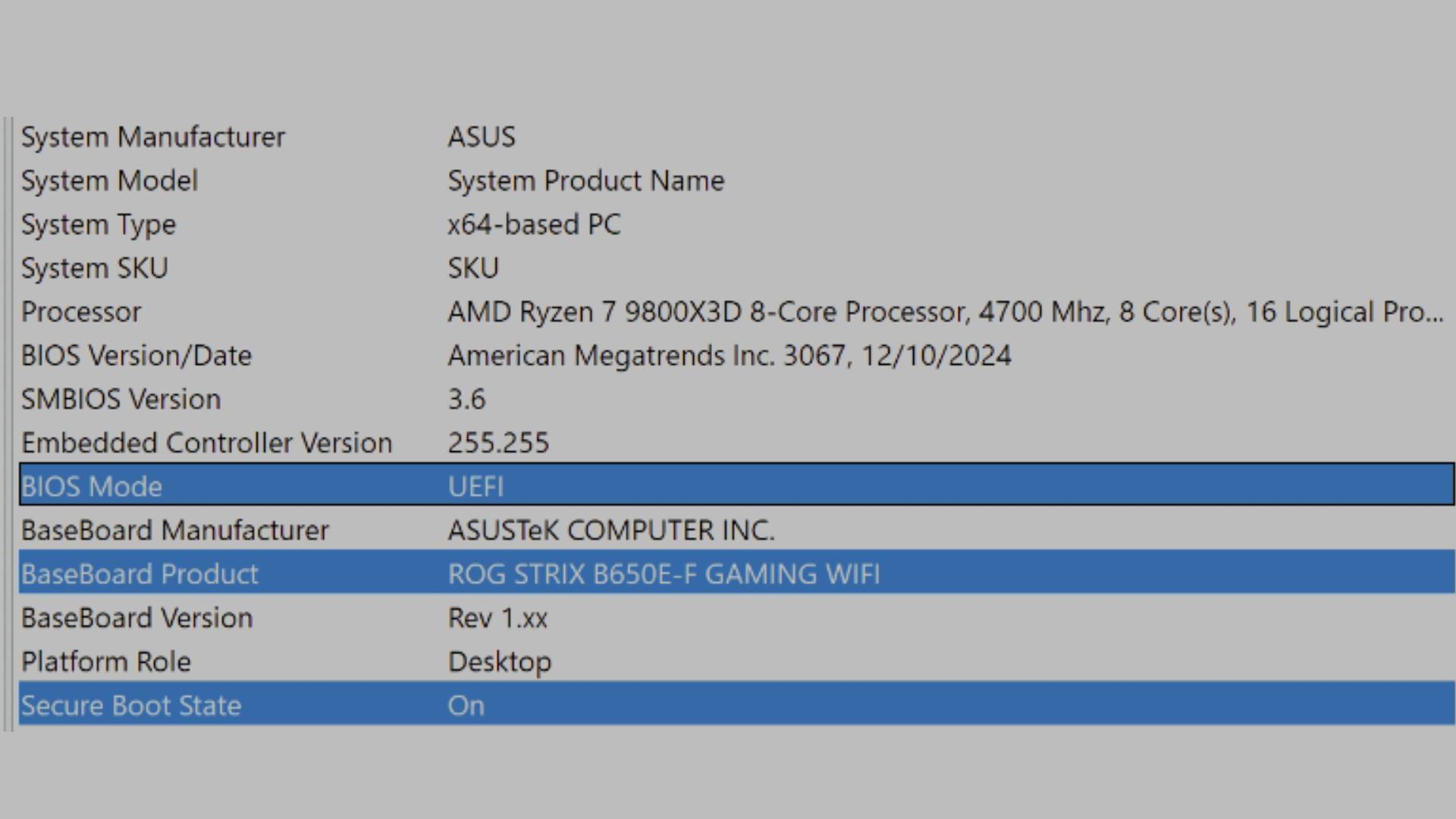Click the Processor row
1456x819 pixels.
[x=80, y=312]
